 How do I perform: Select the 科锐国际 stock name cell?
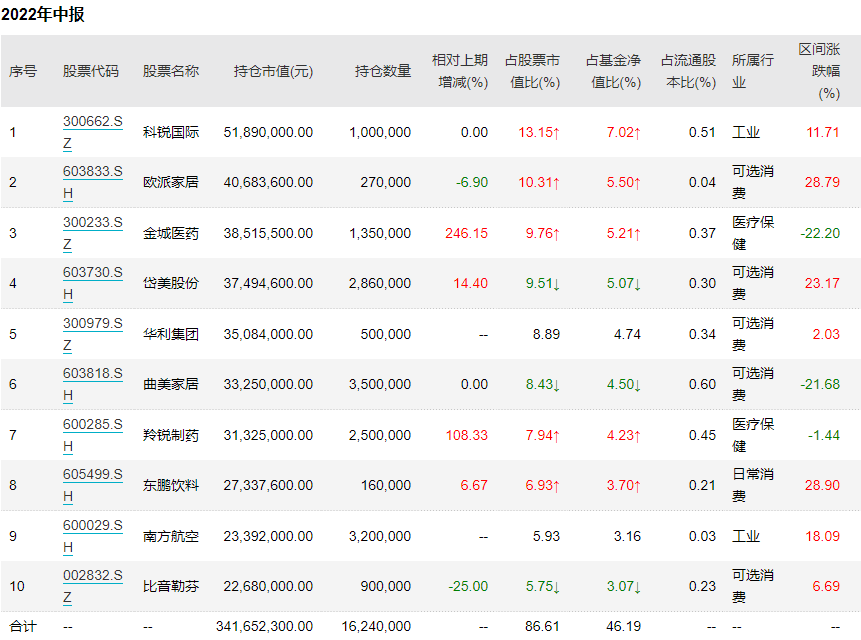pos(171,132)
